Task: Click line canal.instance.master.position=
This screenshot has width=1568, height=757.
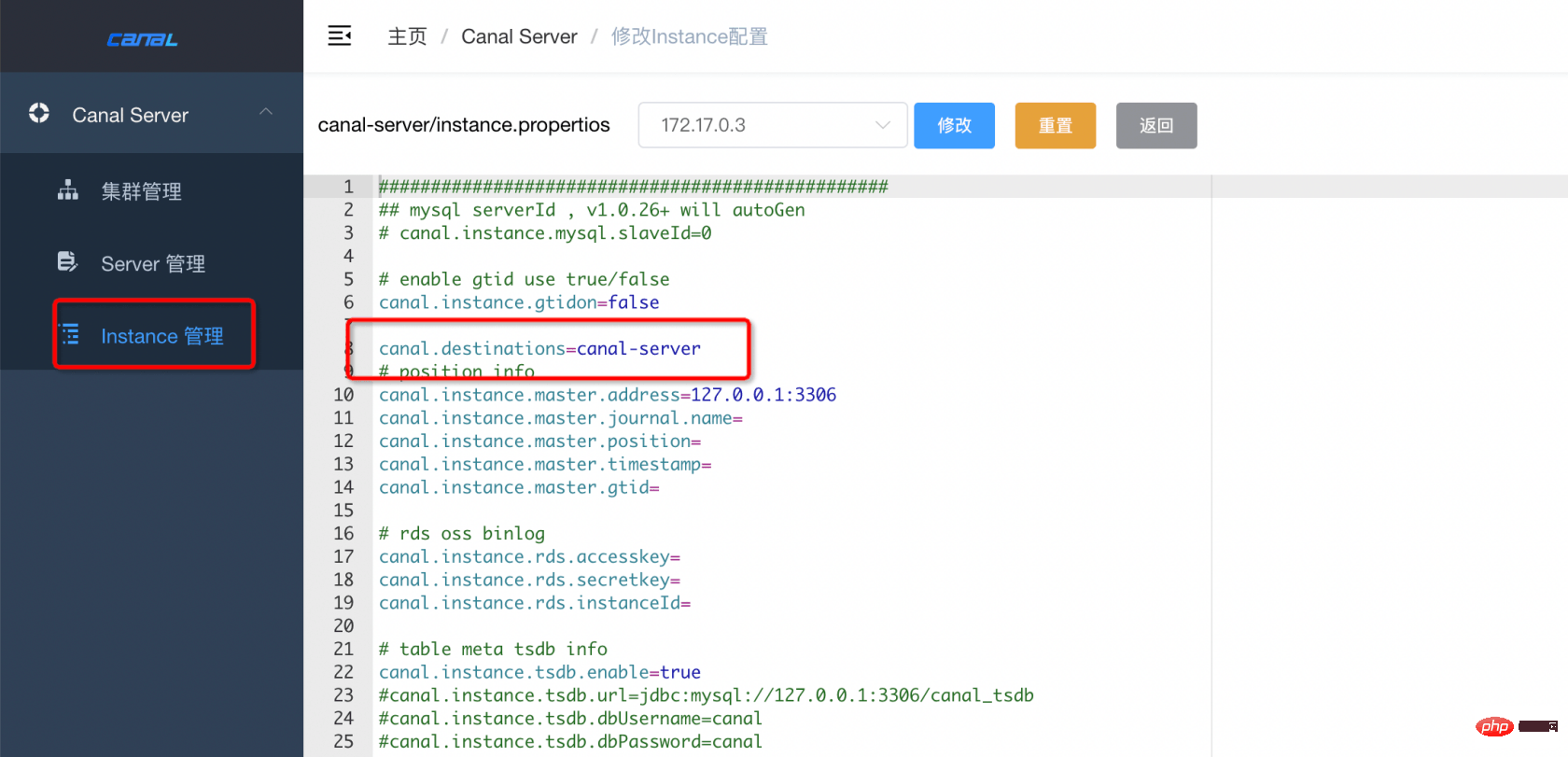Action: coord(539,441)
